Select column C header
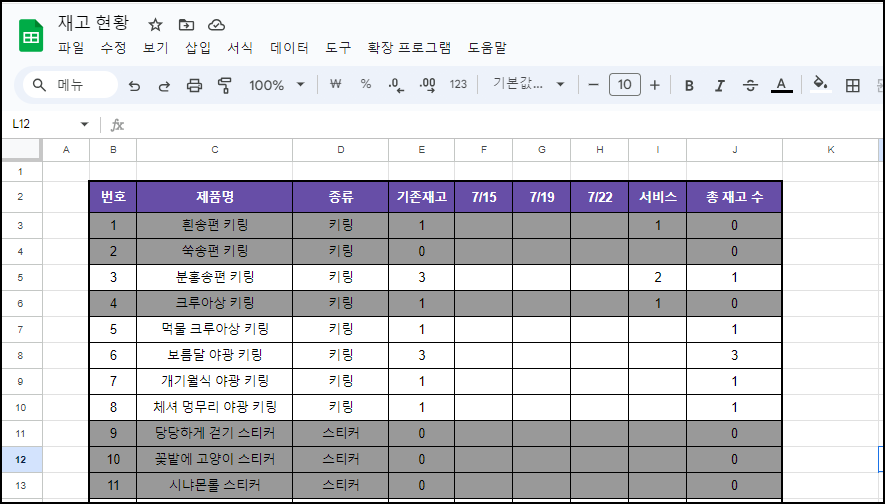This screenshot has height=504, width=885. pos(214,150)
